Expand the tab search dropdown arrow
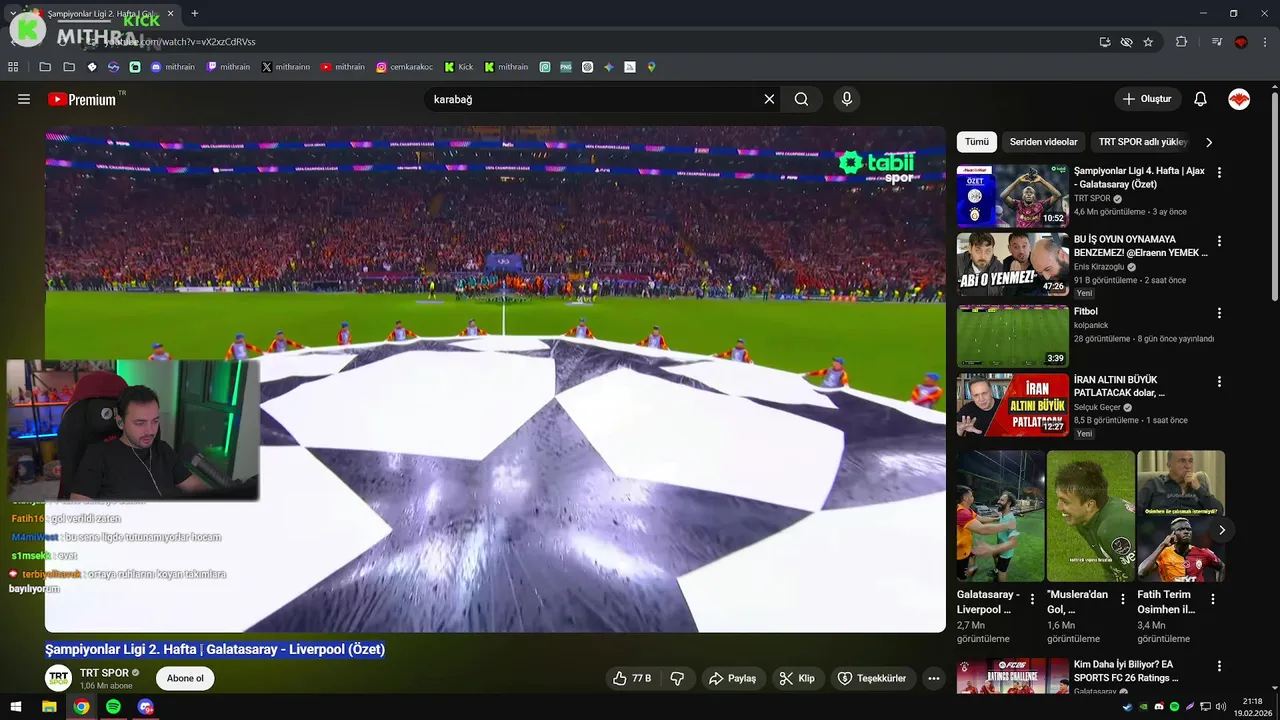 [12, 13]
